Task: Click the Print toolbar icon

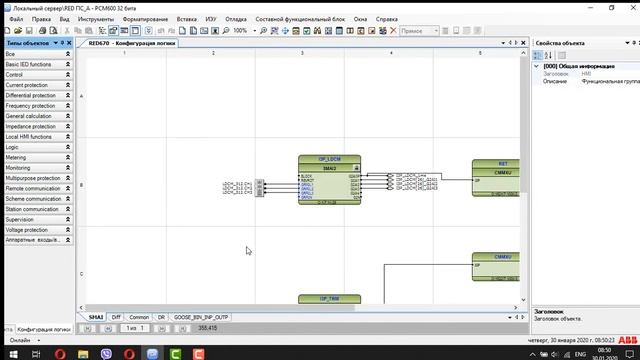Action: 42,31
